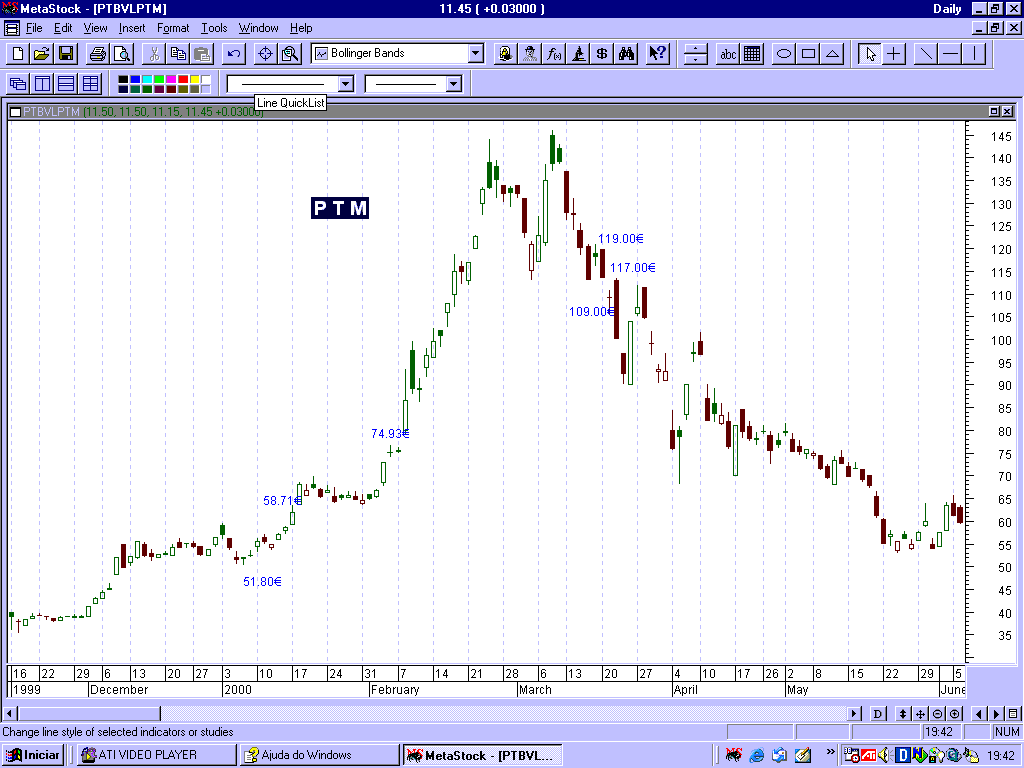The image size is (1024, 768).
Task: Click the four-way arrows button below chart
Action: pos(920,714)
